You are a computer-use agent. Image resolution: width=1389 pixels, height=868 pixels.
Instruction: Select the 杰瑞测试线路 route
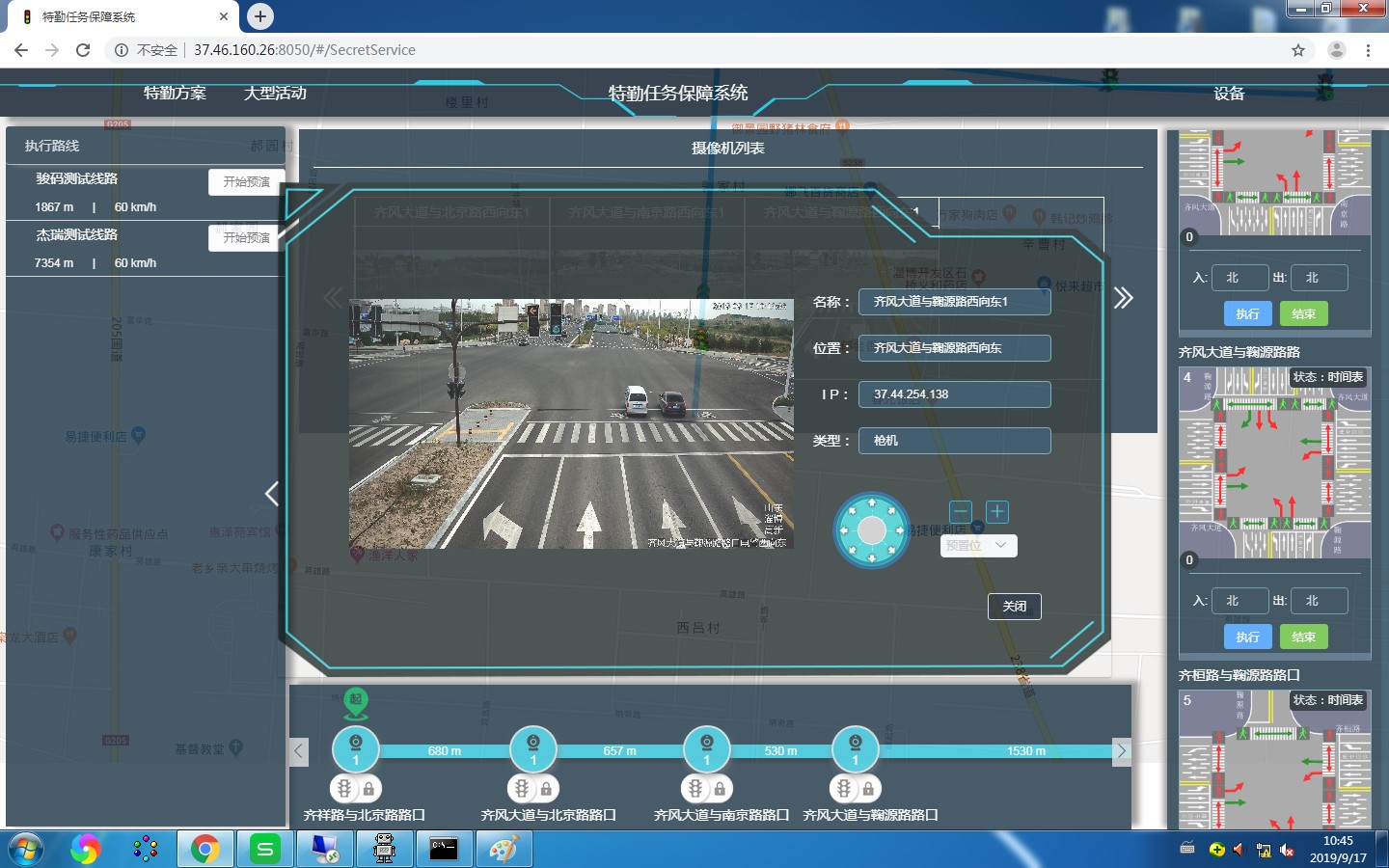click(x=77, y=234)
